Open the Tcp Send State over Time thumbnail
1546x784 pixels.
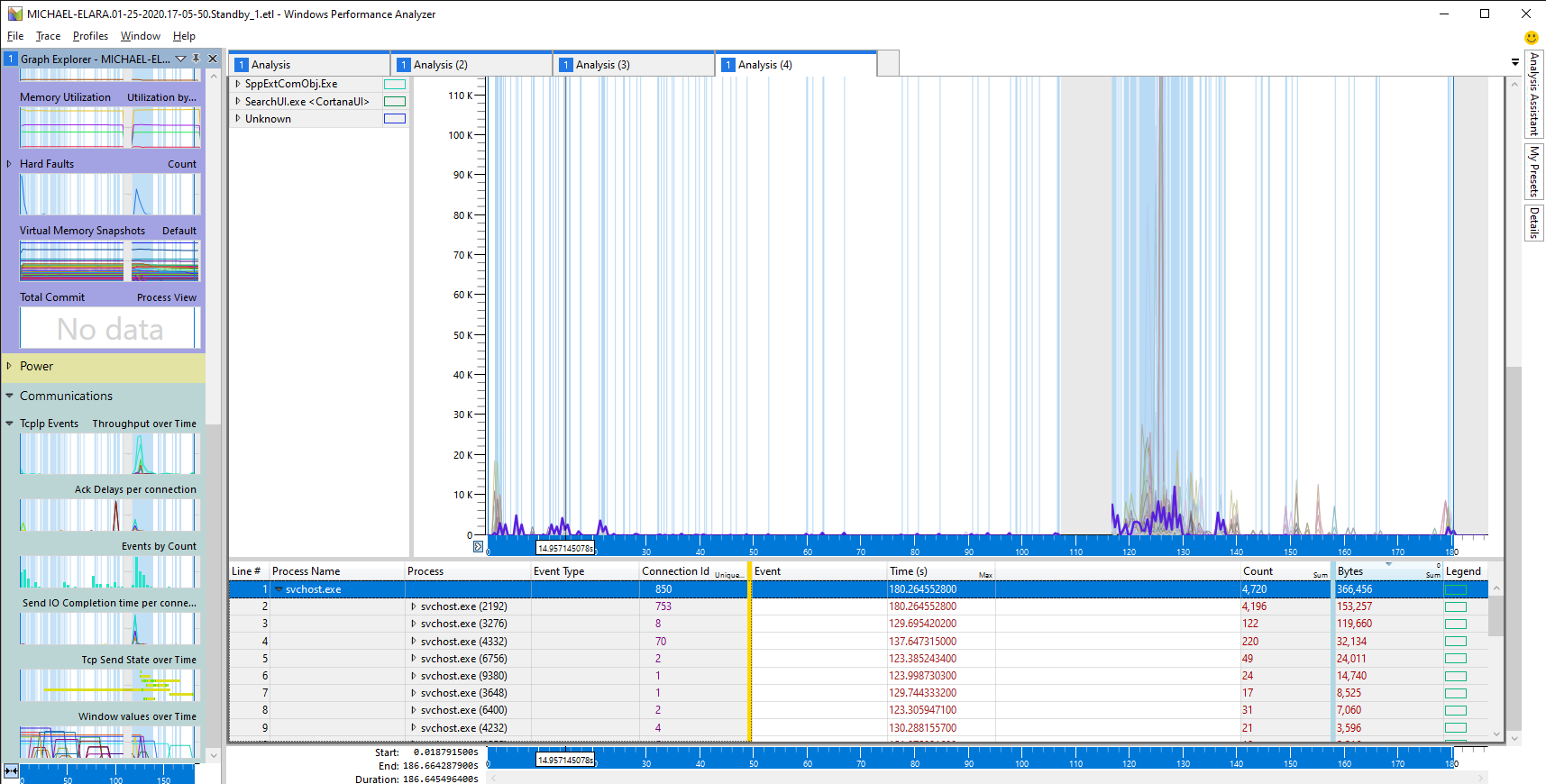[108, 685]
